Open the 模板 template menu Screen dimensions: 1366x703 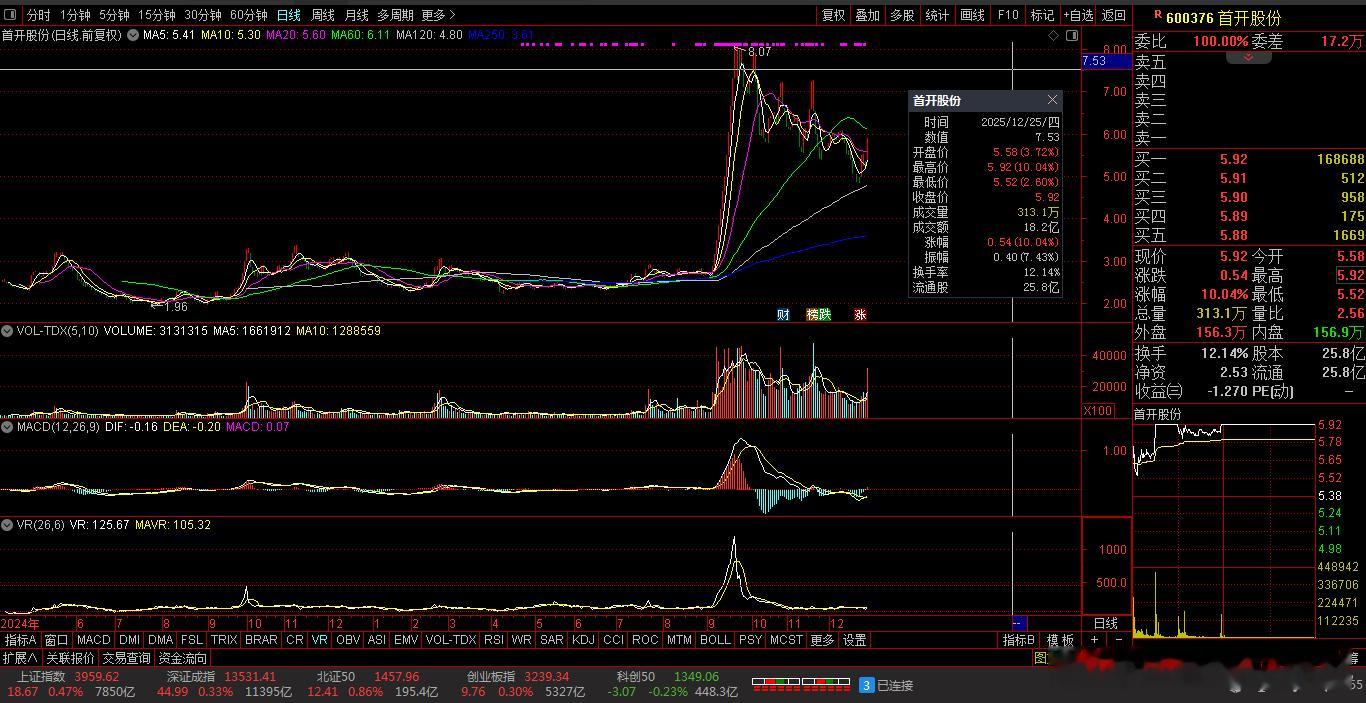pyautogui.click(x=1060, y=640)
